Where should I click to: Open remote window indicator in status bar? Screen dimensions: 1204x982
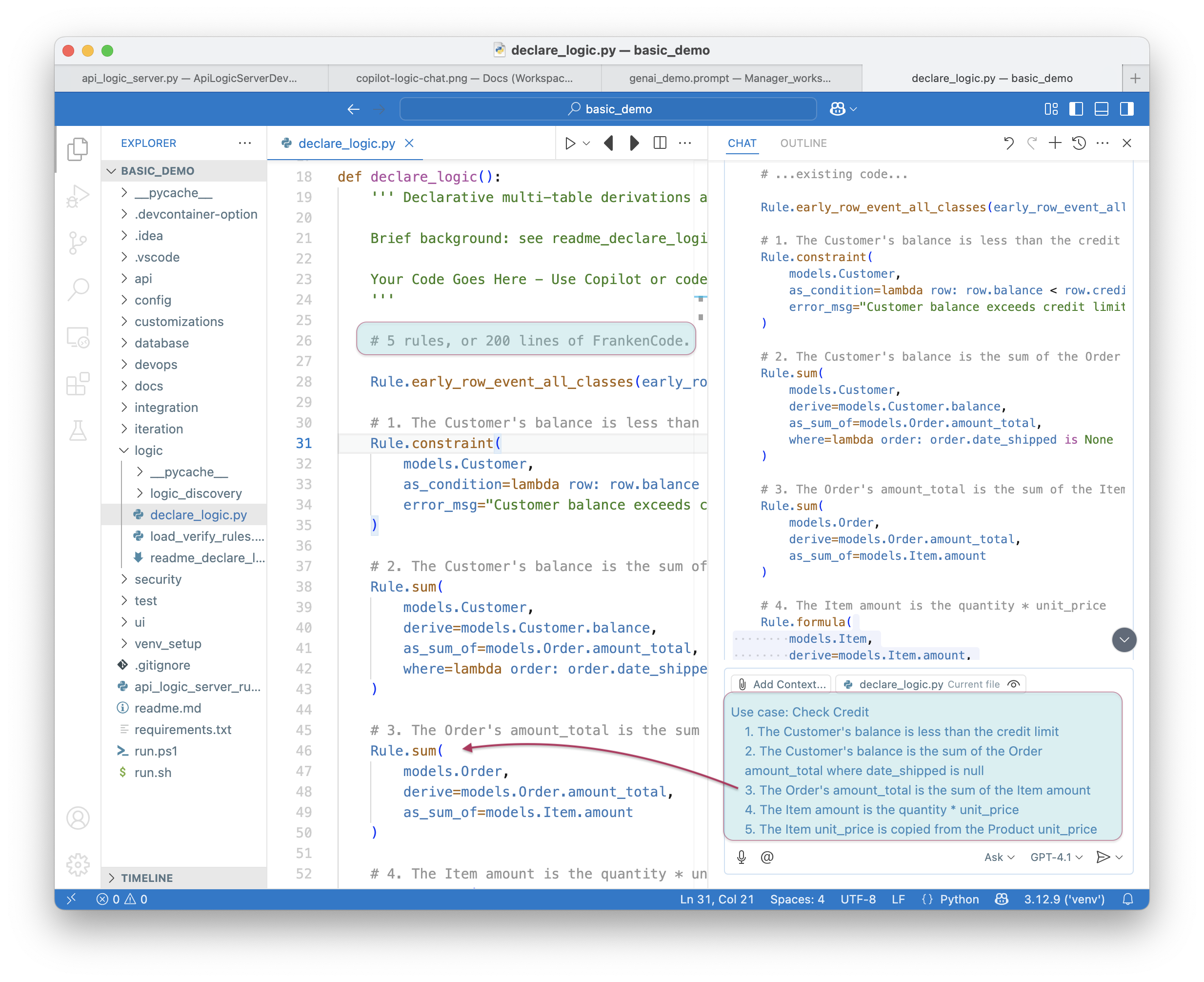71,899
